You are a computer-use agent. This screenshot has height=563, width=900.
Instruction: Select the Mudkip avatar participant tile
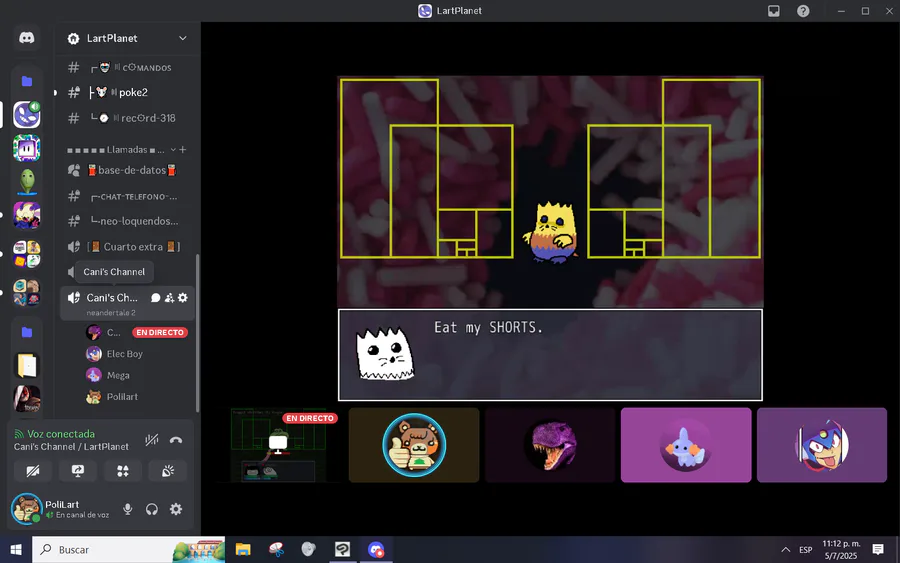(x=686, y=445)
